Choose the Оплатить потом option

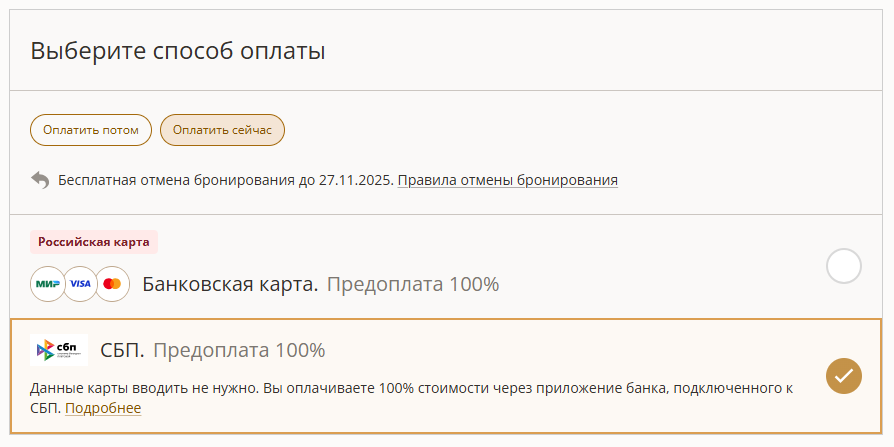click(x=91, y=130)
